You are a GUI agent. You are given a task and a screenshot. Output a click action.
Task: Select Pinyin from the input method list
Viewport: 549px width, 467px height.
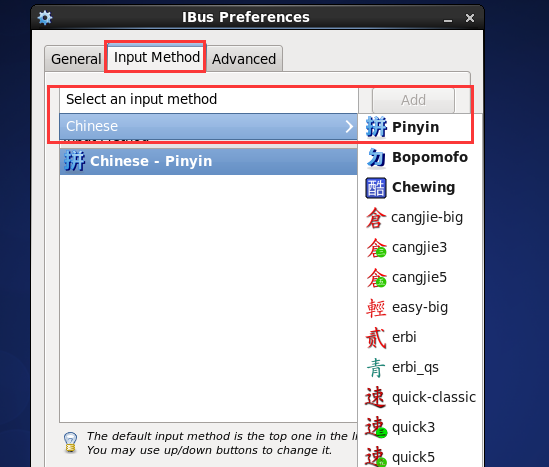pos(419,127)
